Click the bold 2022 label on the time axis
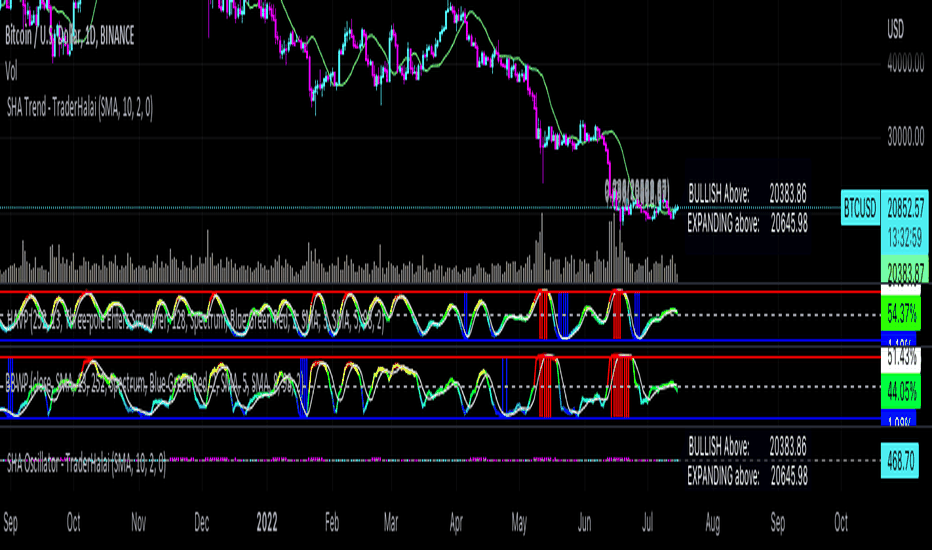The image size is (932, 550). [267, 523]
